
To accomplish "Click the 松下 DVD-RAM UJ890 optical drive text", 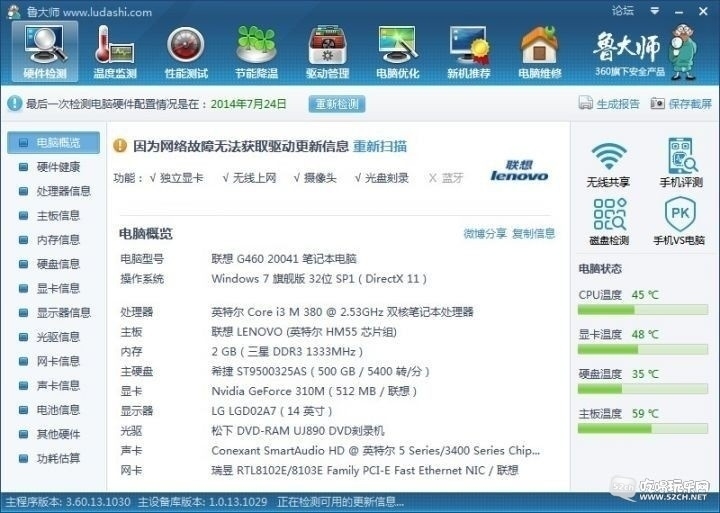I will click(298, 431).
